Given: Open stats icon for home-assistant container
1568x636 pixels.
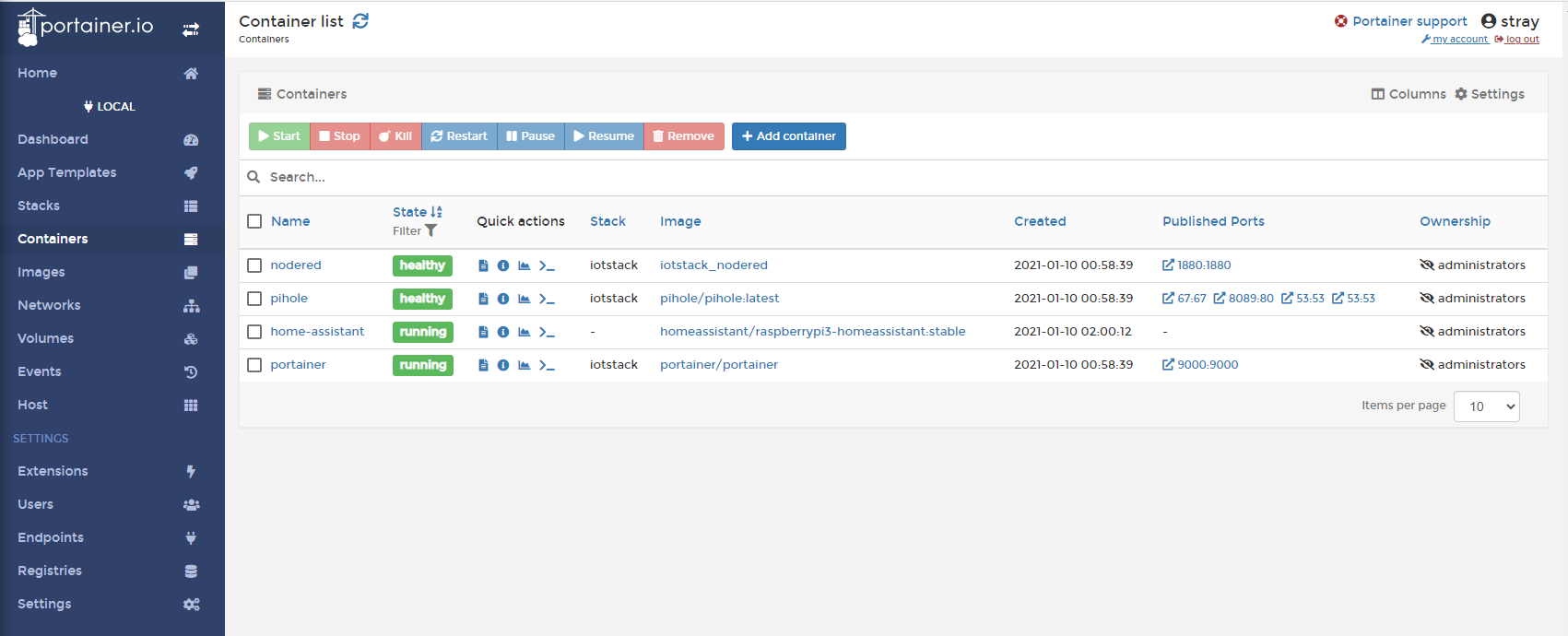Looking at the screenshot, I should click(524, 332).
